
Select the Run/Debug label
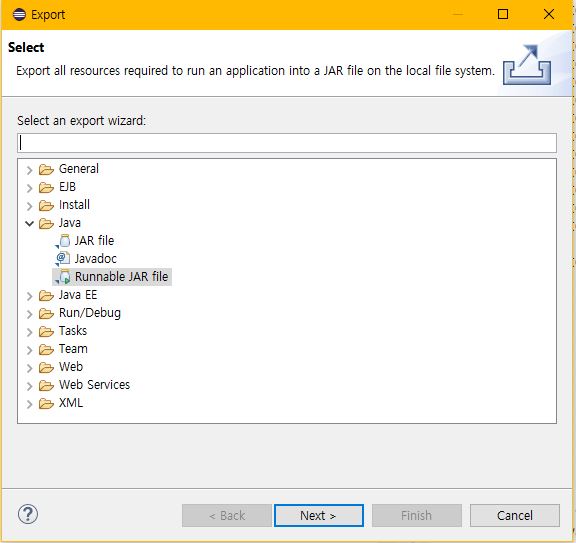coord(90,313)
